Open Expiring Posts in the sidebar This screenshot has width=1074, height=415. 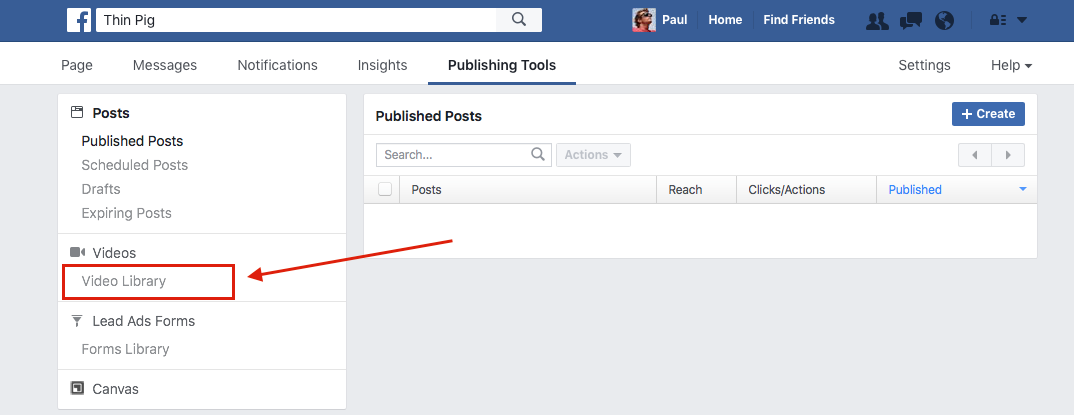click(x=127, y=213)
